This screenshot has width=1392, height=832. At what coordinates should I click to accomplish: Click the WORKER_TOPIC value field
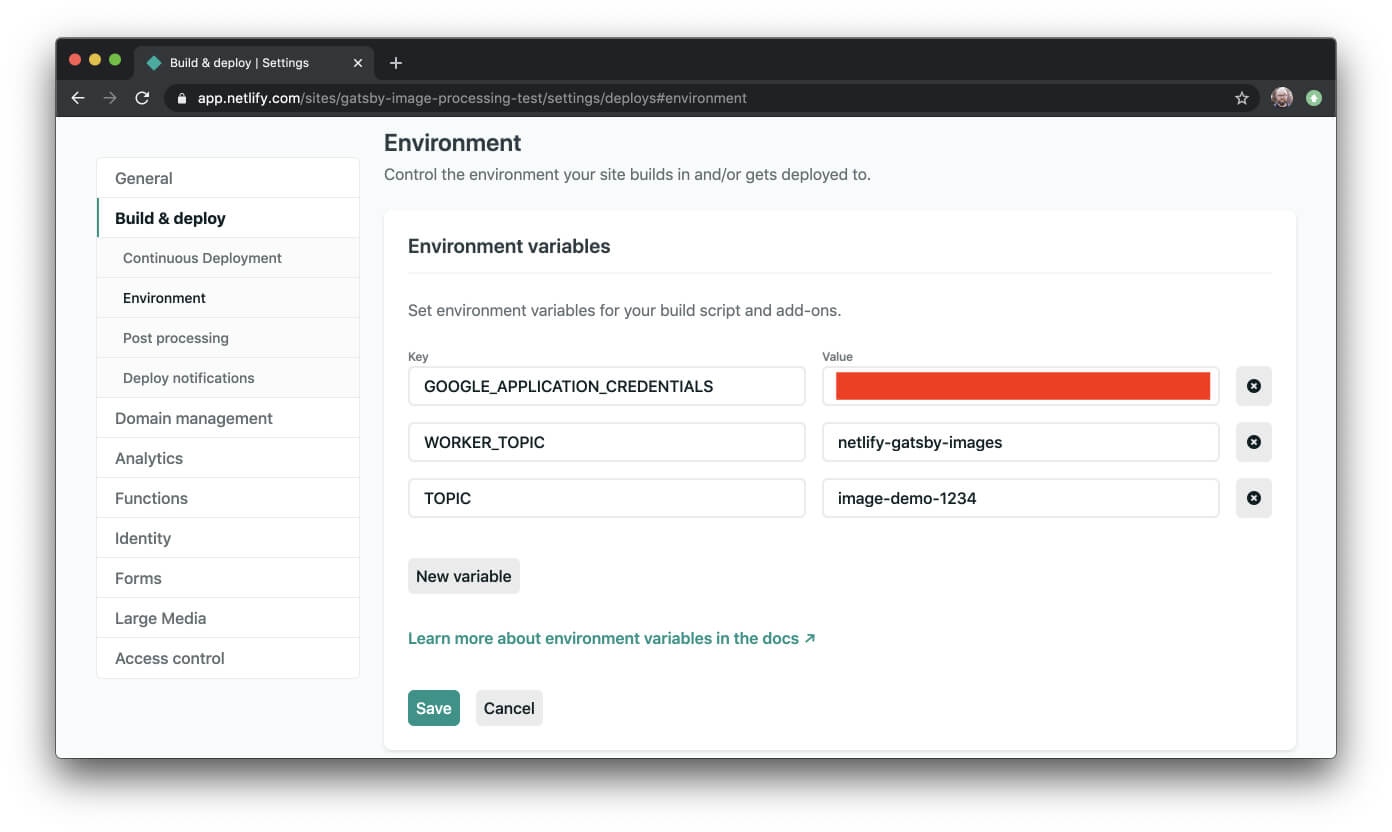coord(1020,442)
